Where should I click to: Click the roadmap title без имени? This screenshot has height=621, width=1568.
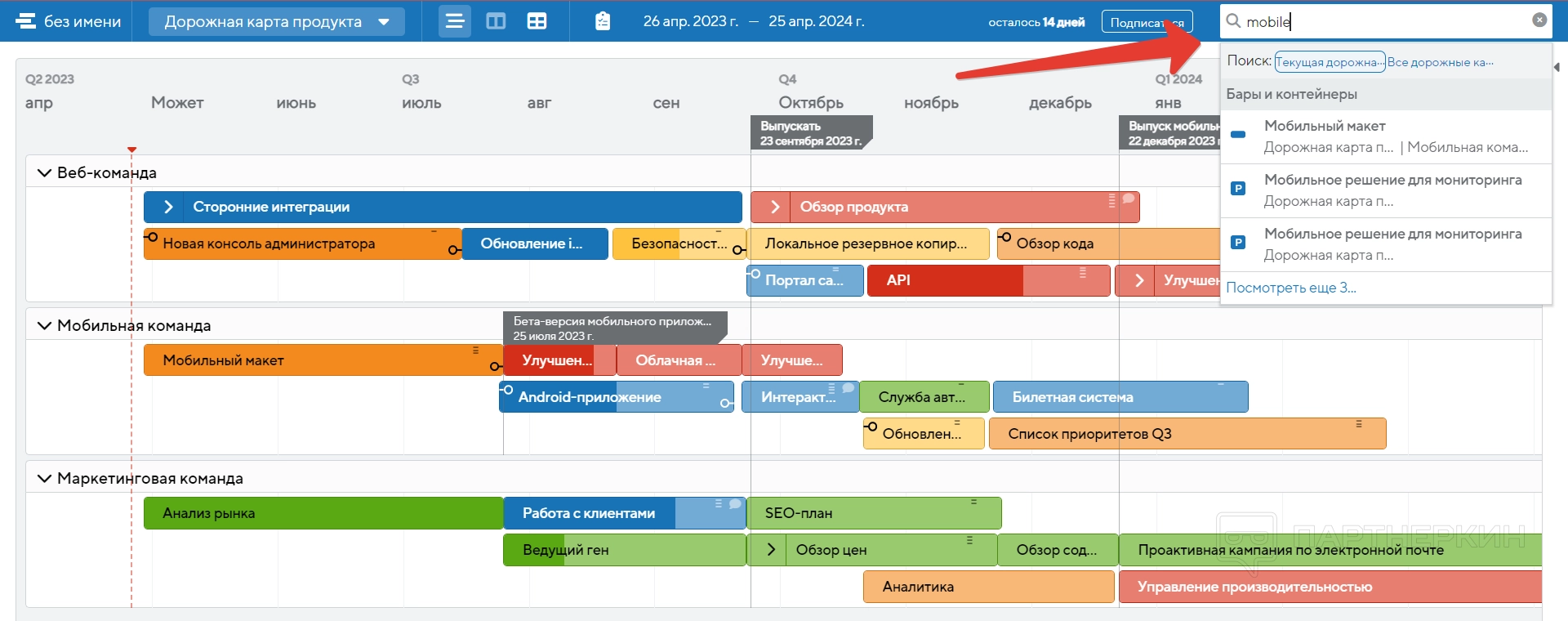coord(82,21)
